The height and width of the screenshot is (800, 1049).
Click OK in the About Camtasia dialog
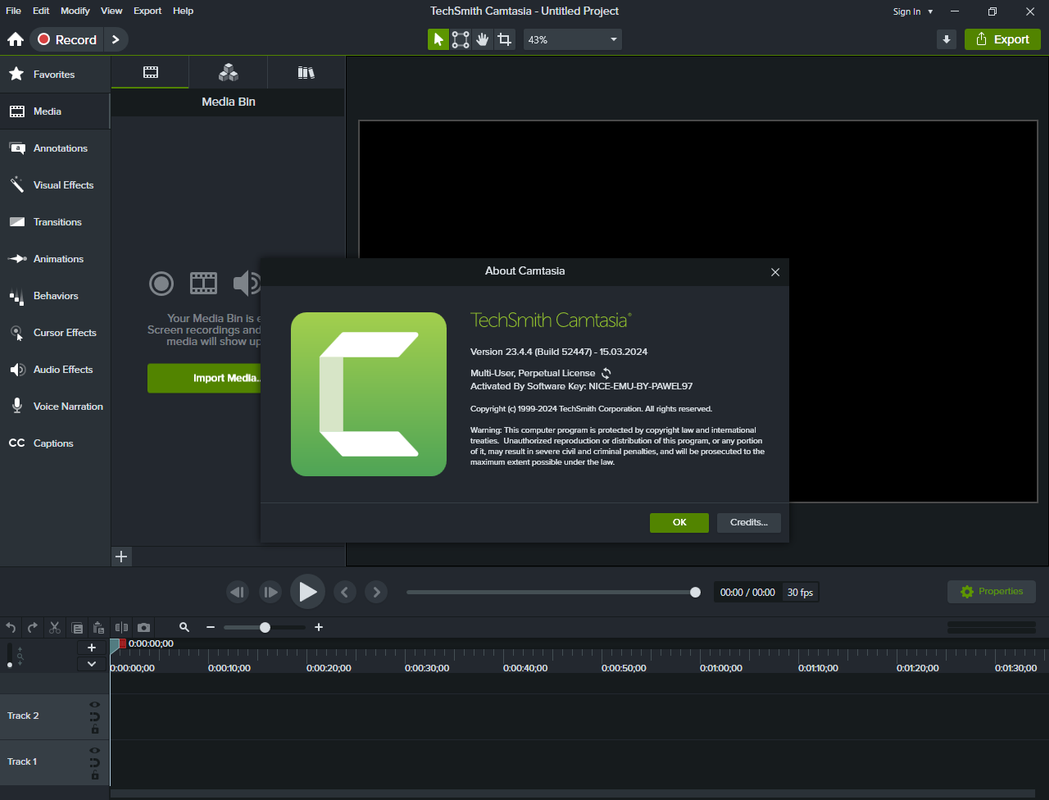pos(679,522)
